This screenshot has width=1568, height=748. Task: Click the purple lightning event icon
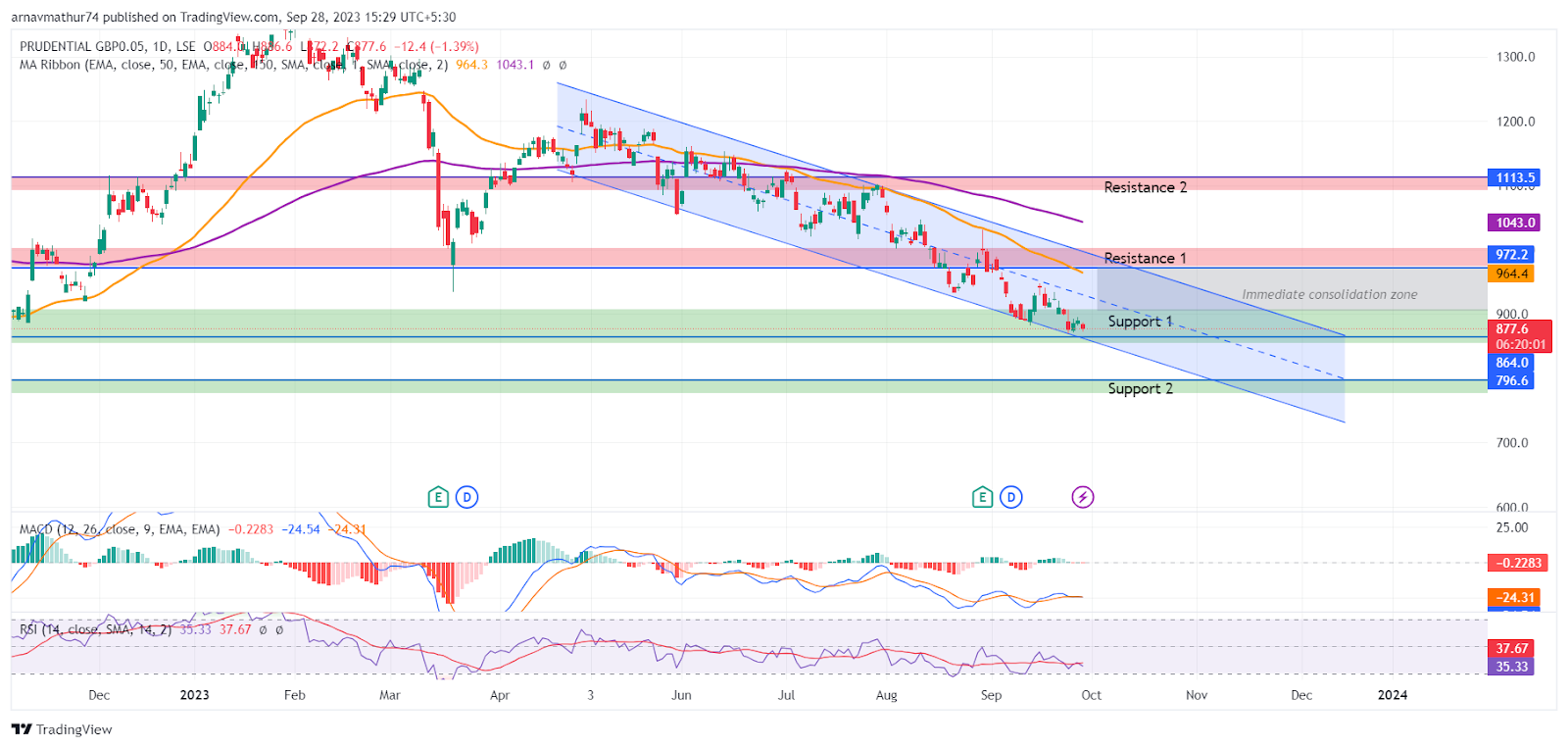(1083, 497)
